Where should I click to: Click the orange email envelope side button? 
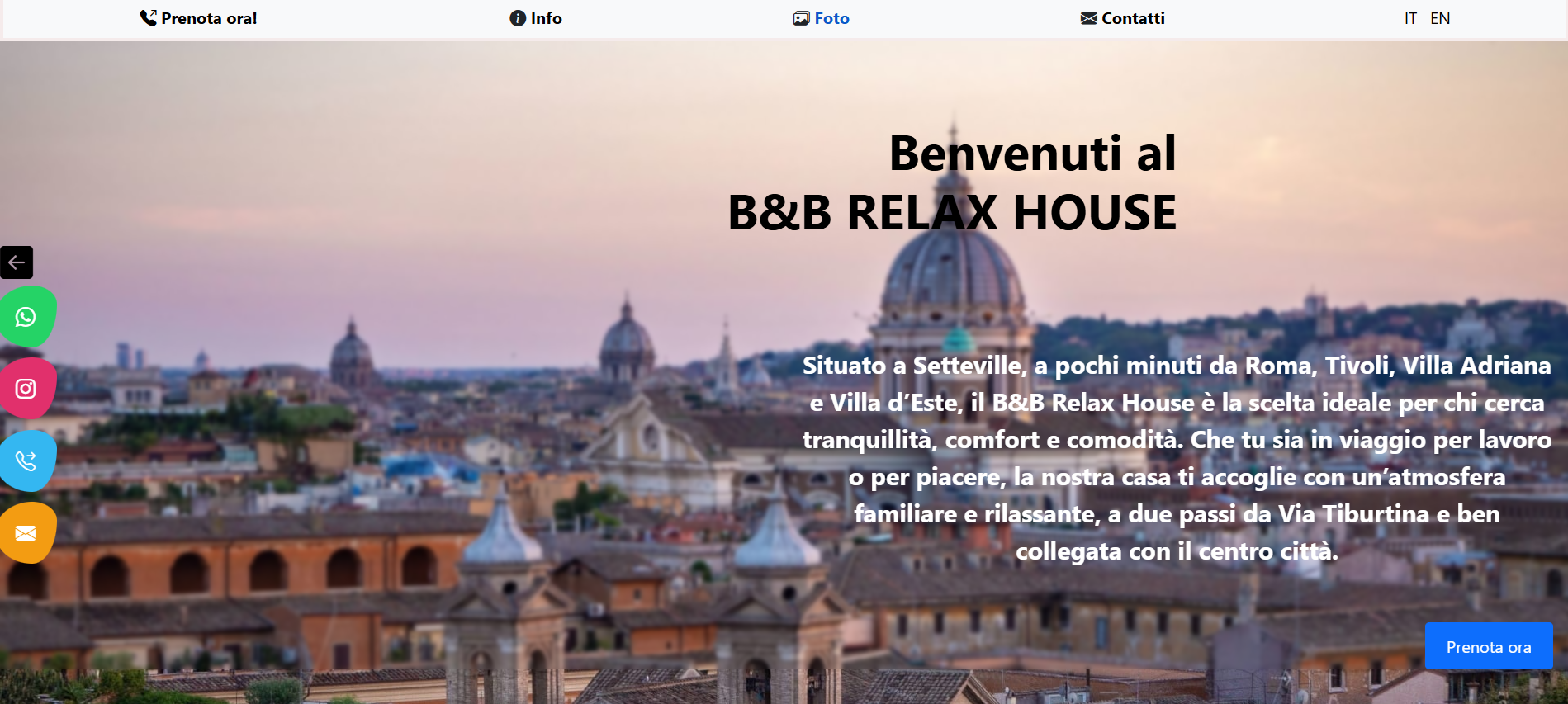click(27, 533)
